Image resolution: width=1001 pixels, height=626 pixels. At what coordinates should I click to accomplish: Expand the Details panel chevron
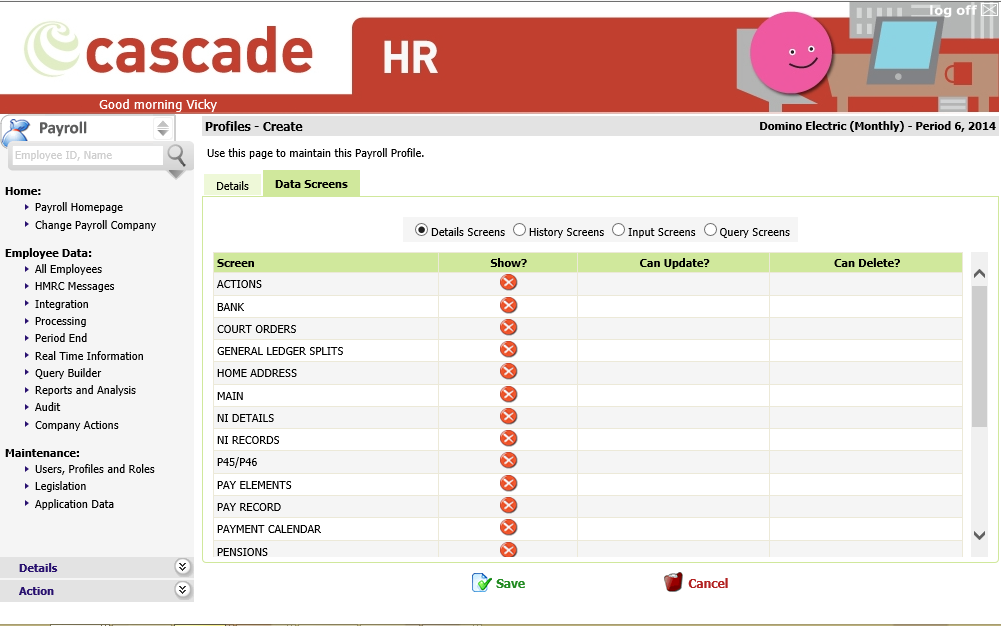[x=183, y=567]
